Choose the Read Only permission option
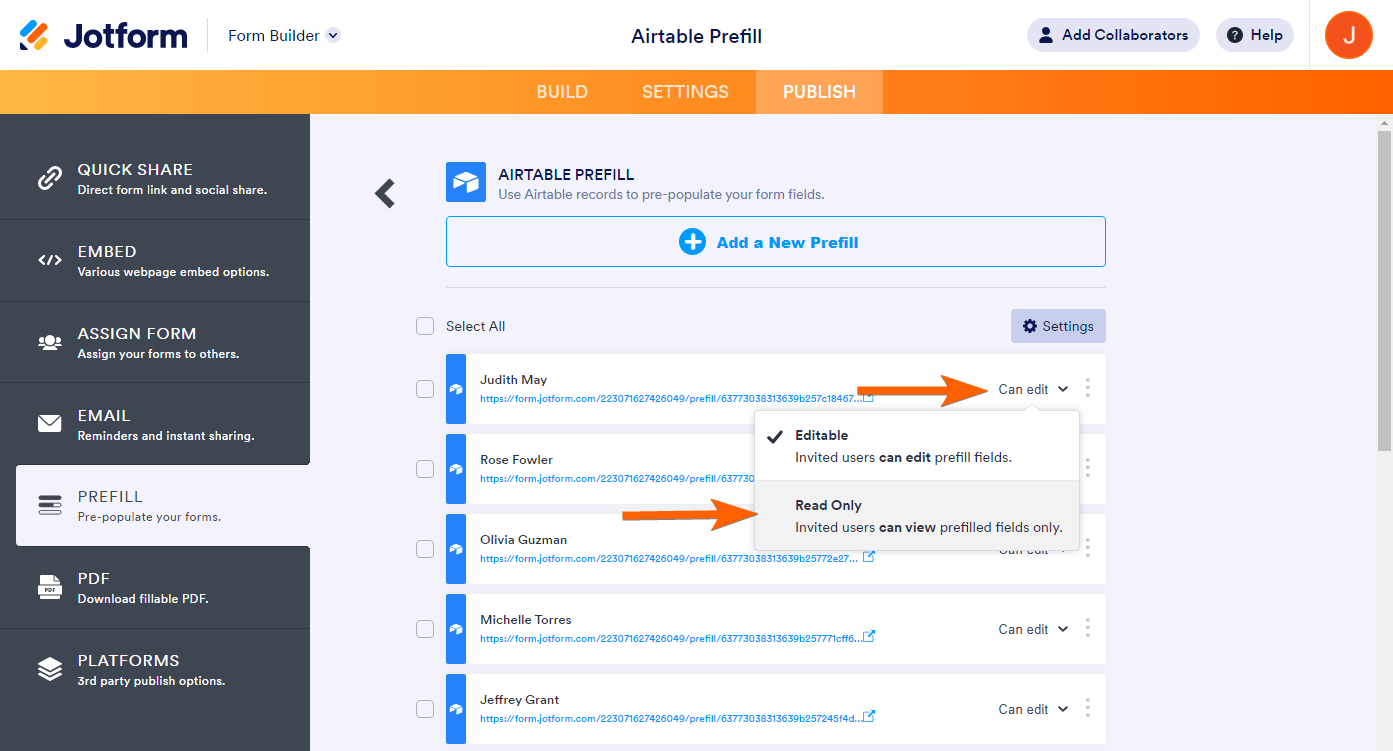 click(x=917, y=516)
